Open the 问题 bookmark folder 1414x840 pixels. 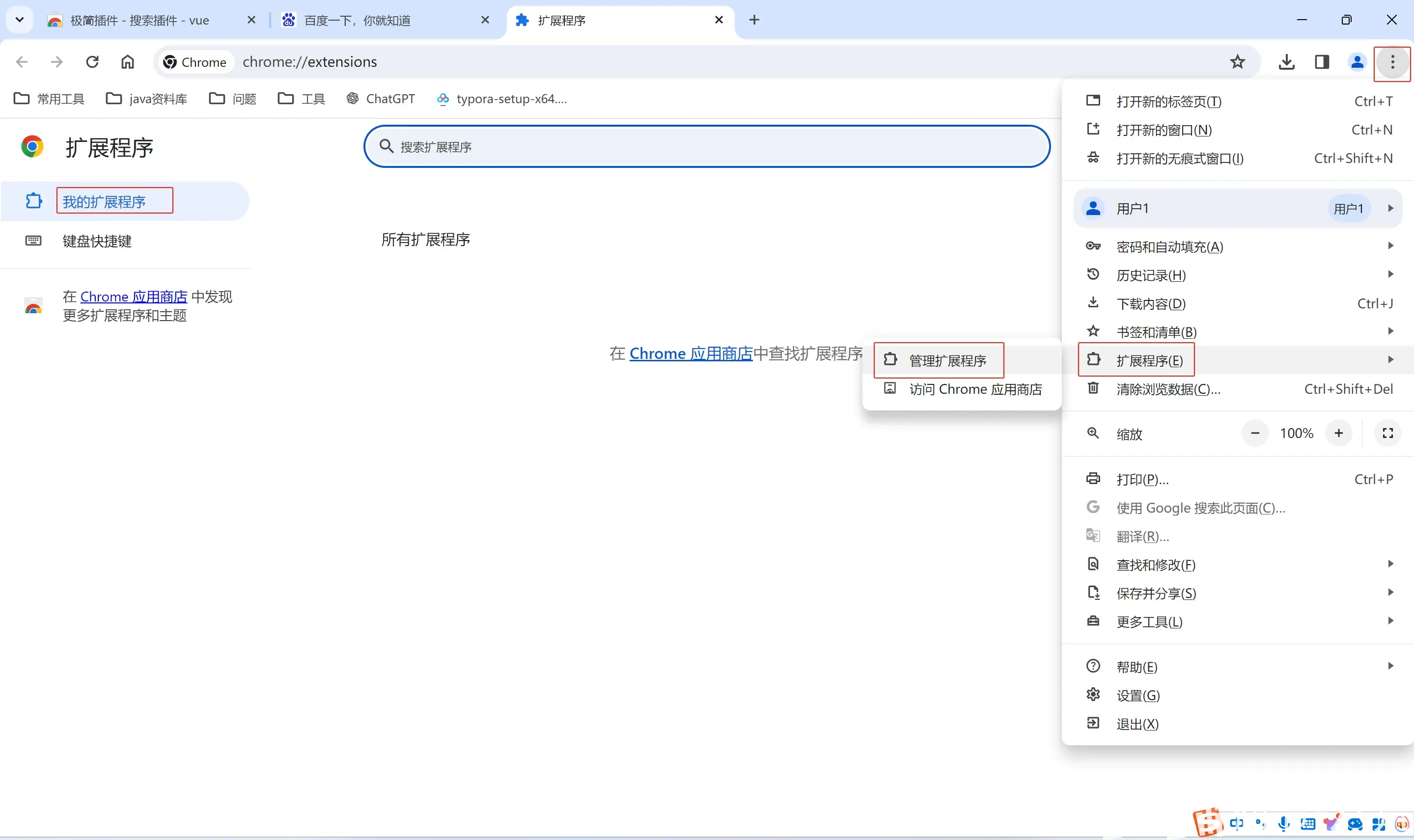232,99
